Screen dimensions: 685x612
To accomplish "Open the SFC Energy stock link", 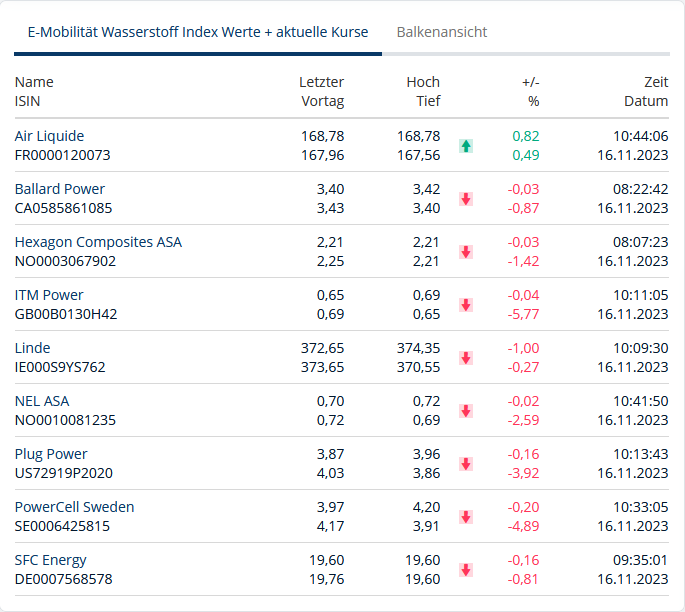I will 51,560.
